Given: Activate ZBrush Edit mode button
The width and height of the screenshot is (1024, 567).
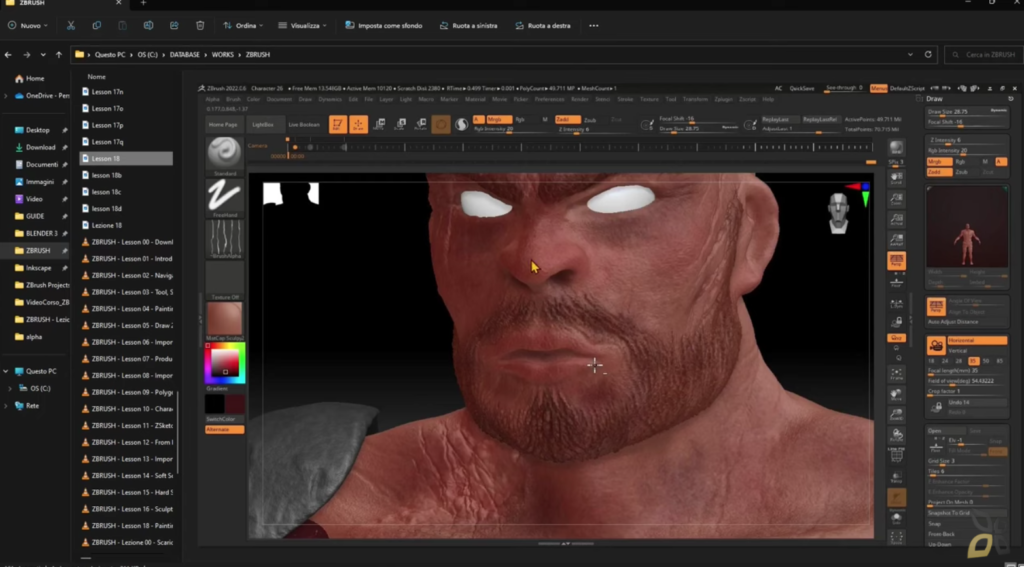Looking at the screenshot, I should coord(338,124).
